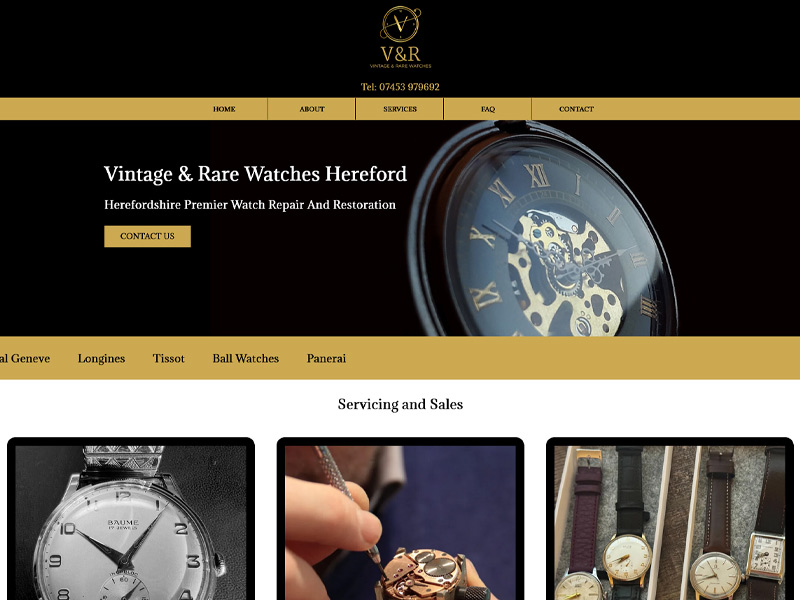Select the Tissot brand link

pos(168,358)
